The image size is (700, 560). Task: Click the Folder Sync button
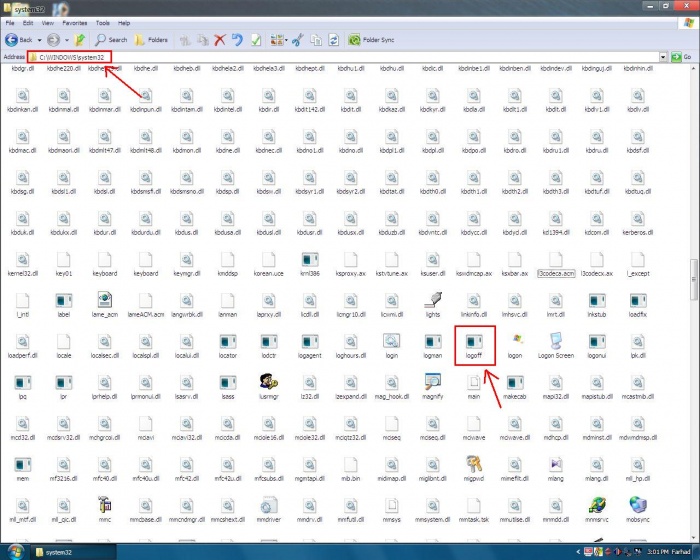click(371, 40)
